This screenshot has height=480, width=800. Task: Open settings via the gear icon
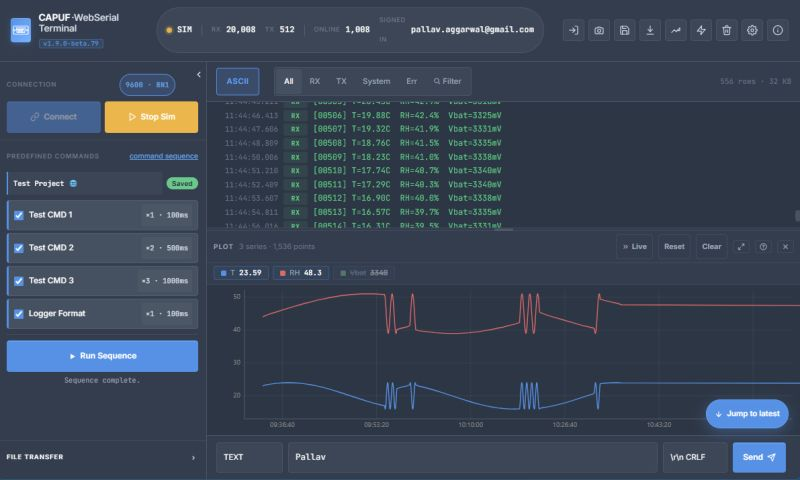[x=752, y=31]
